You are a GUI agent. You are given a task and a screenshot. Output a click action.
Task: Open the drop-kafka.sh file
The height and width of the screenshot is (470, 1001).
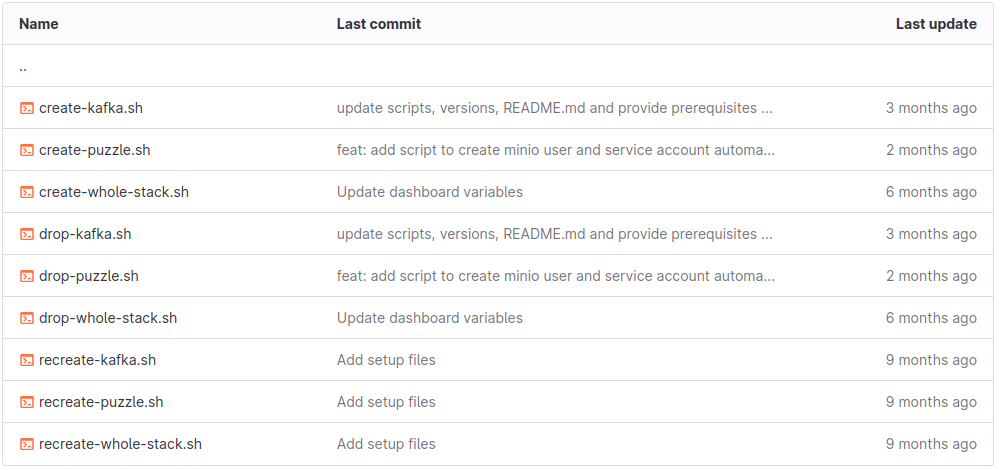coord(85,234)
